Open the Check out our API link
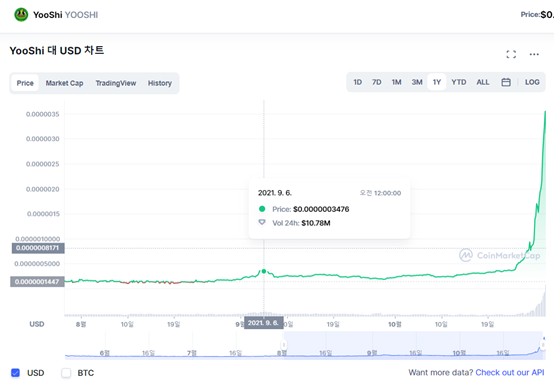 [x=510, y=372]
